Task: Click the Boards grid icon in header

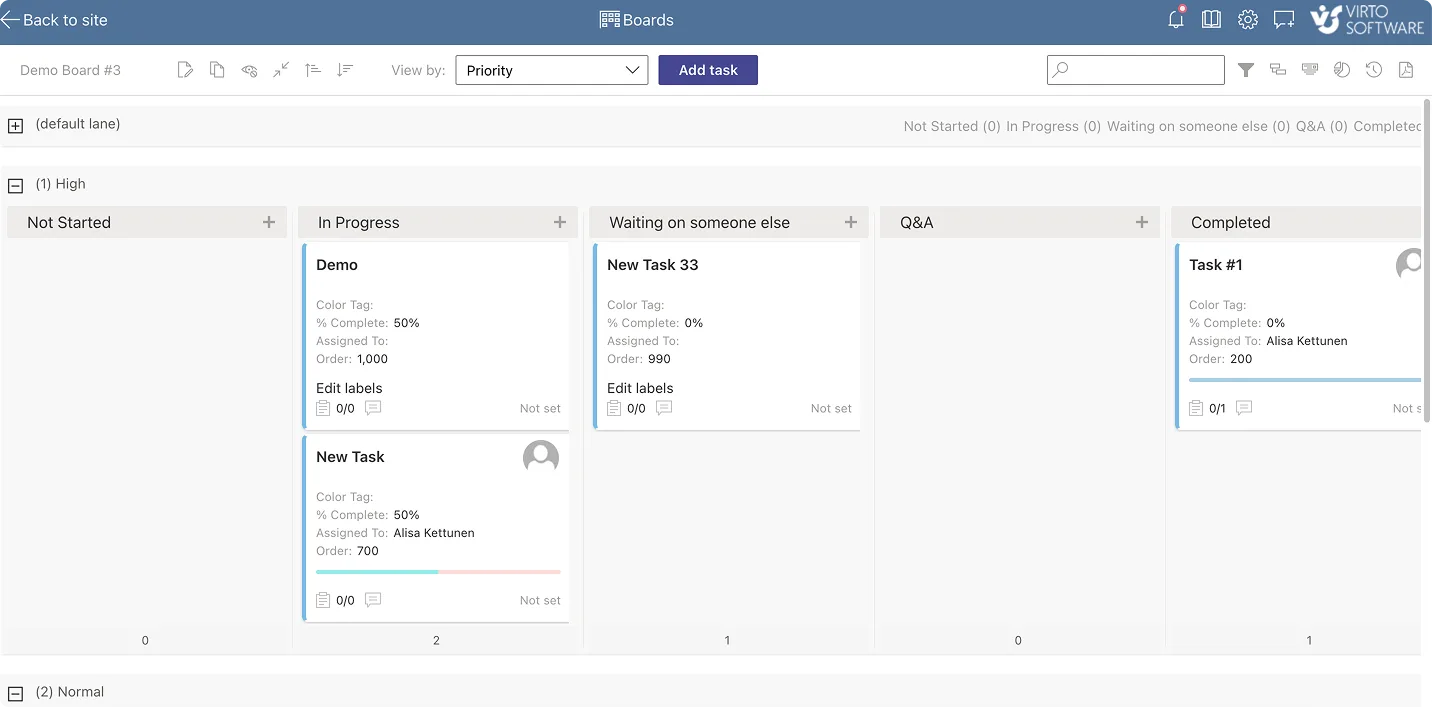Action: (609, 19)
